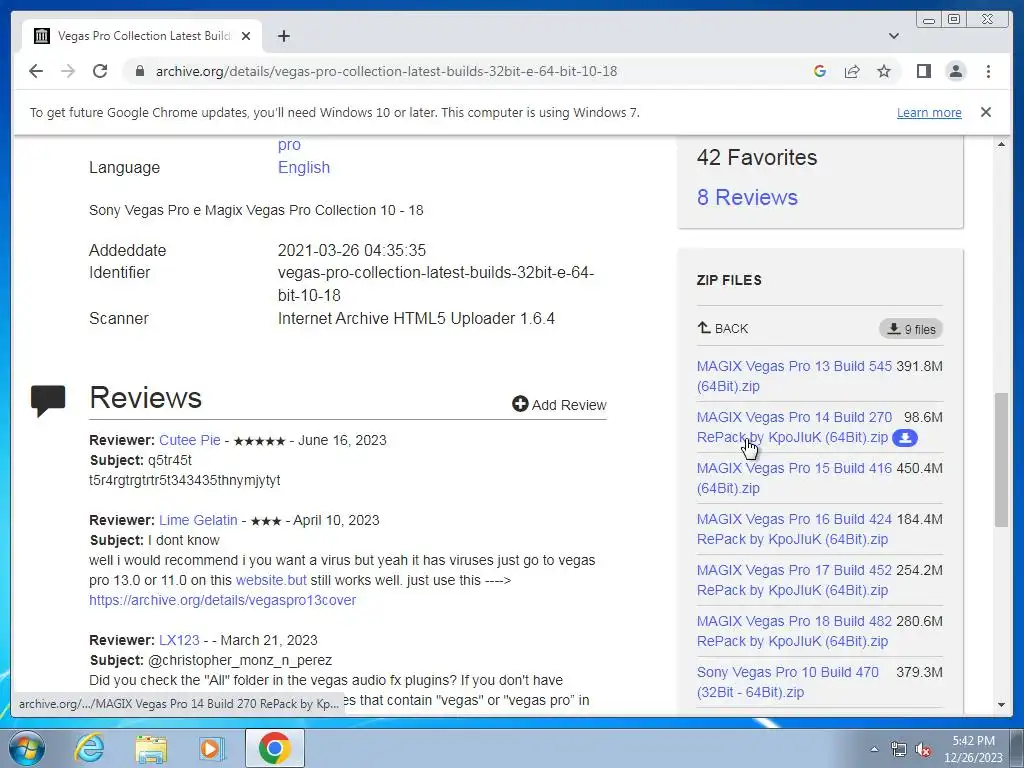This screenshot has height=768, width=1024.
Task: Bookmark this page with the star icon
Action: coord(884,71)
